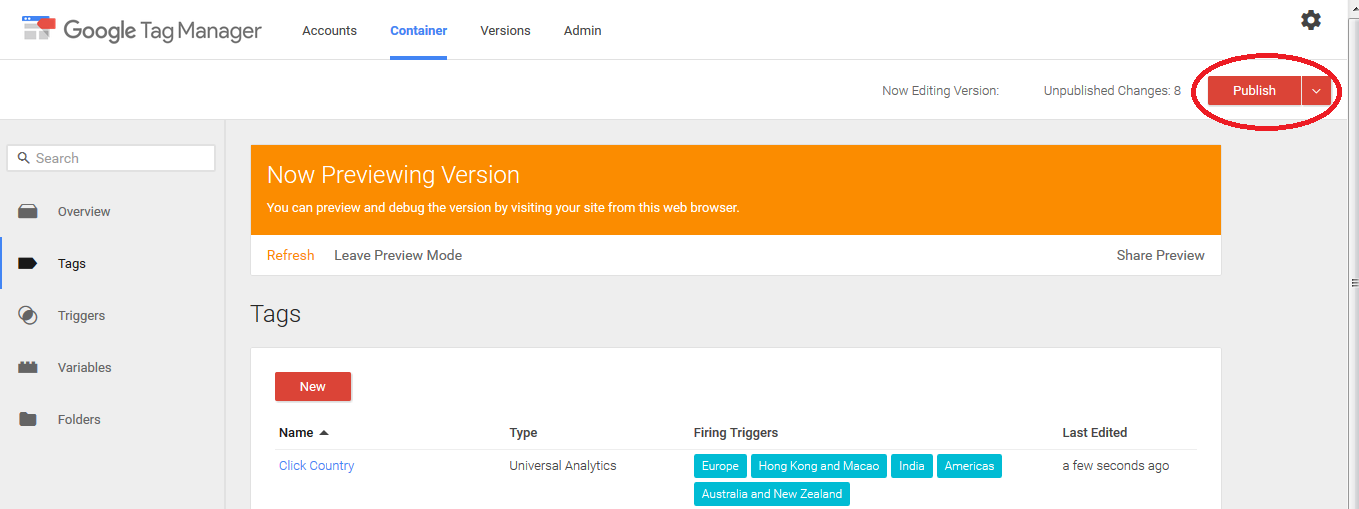Screen dimensions: 1359x509
Task: Click the Europe trigger chip
Action: (720, 466)
